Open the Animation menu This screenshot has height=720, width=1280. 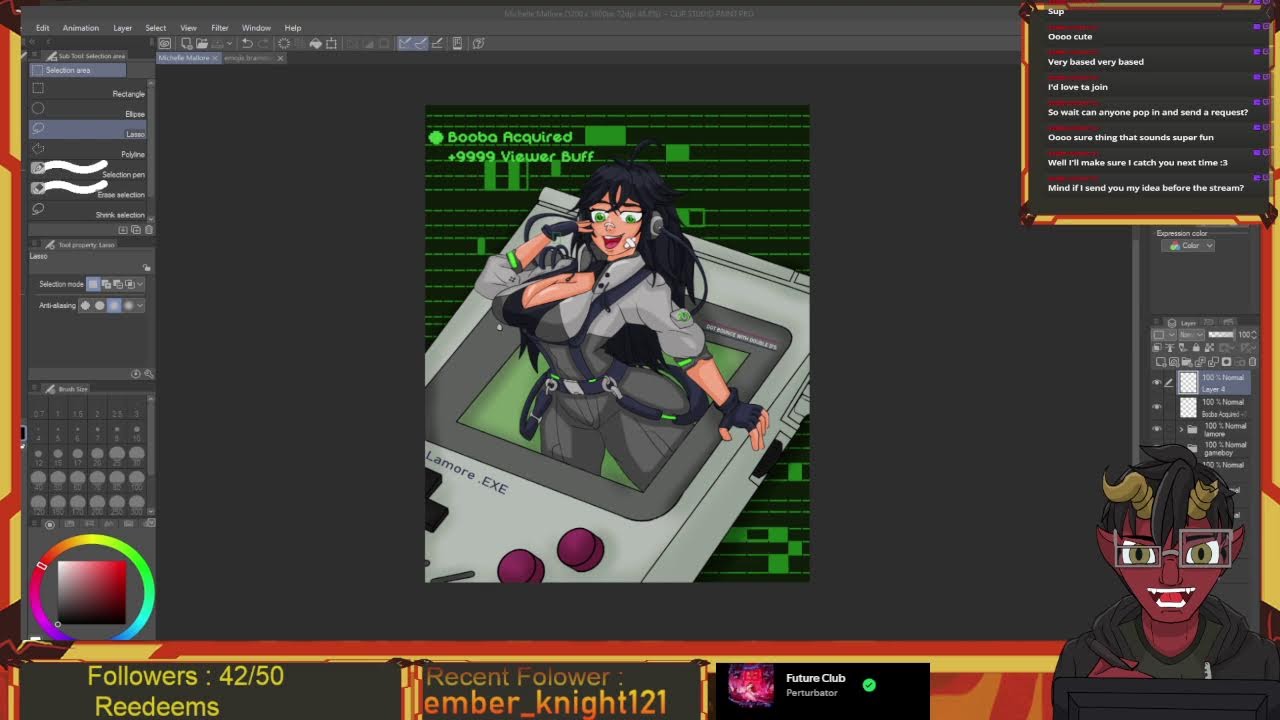point(80,28)
